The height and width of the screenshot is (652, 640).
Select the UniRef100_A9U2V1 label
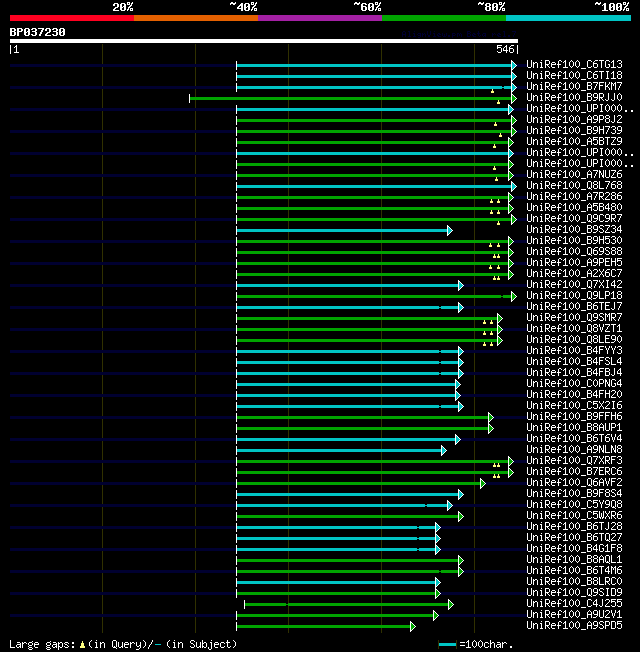pyautogui.click(x=574, y=615)
